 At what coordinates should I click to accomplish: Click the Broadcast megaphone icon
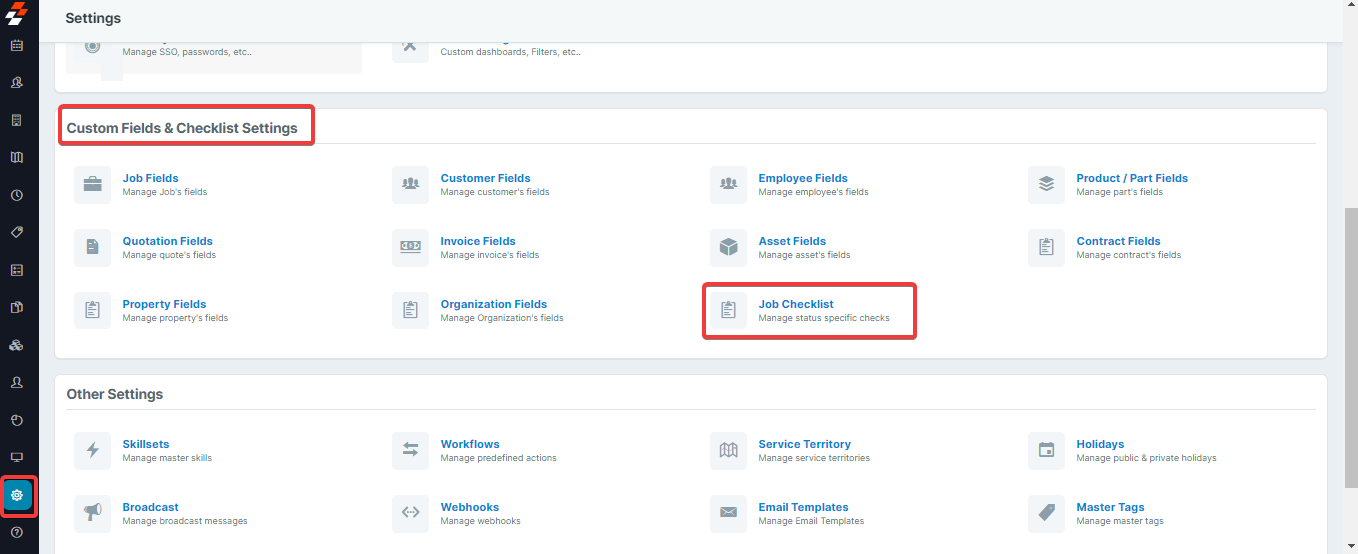click(x=93, y=514)
